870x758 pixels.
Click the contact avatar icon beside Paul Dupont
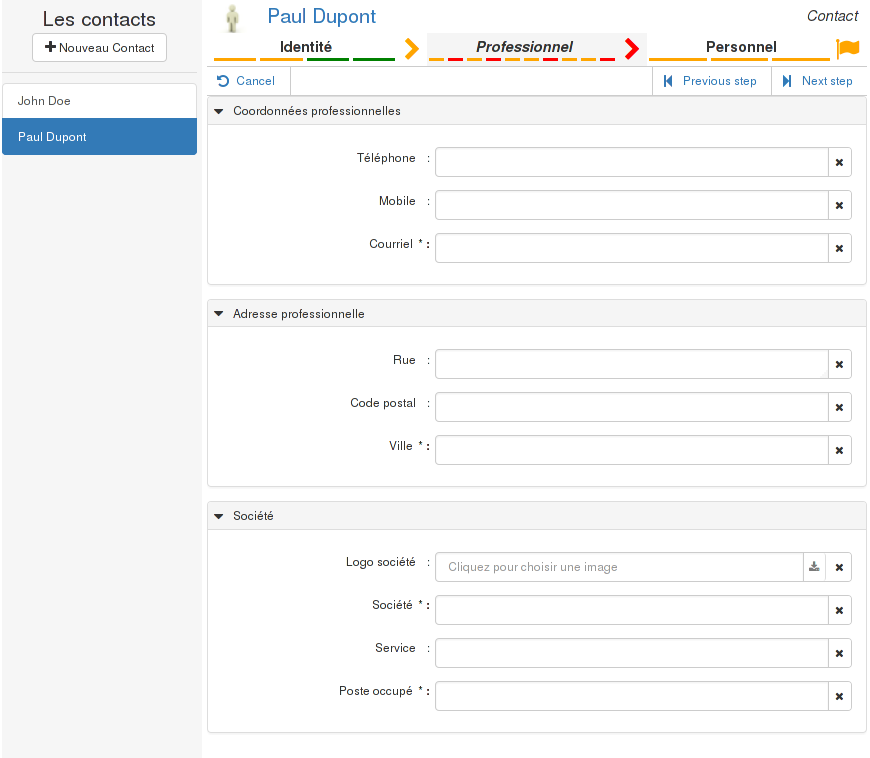[x=233, y=18]
